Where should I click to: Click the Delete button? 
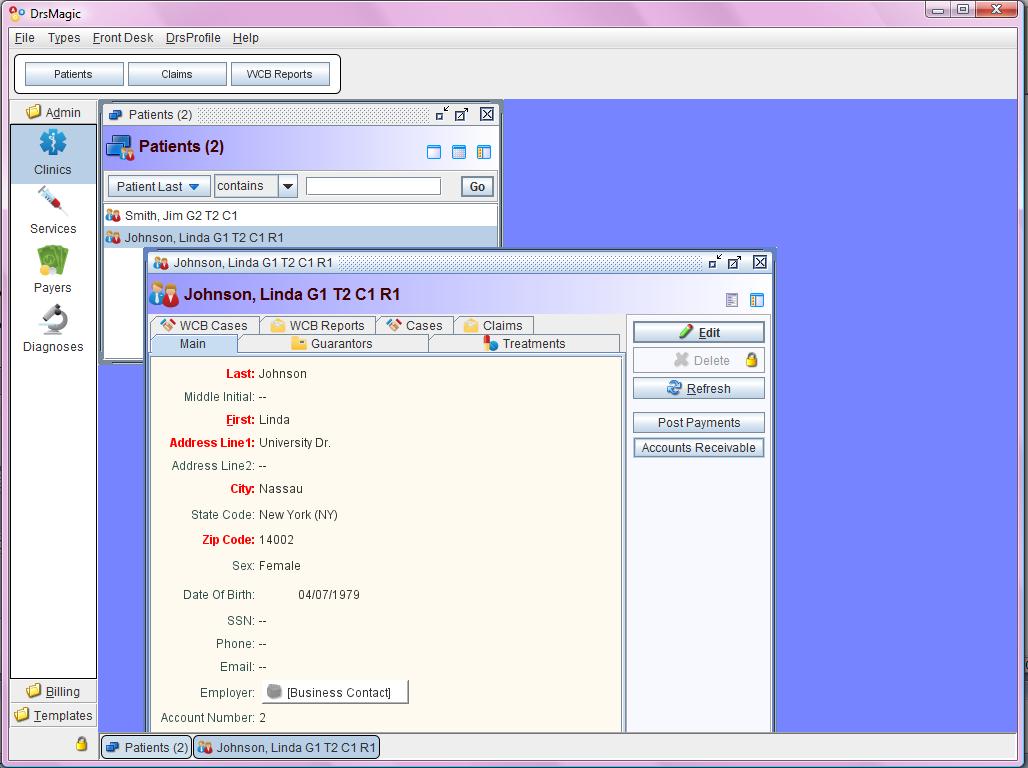pyautogui.click(x=699, y=360)
